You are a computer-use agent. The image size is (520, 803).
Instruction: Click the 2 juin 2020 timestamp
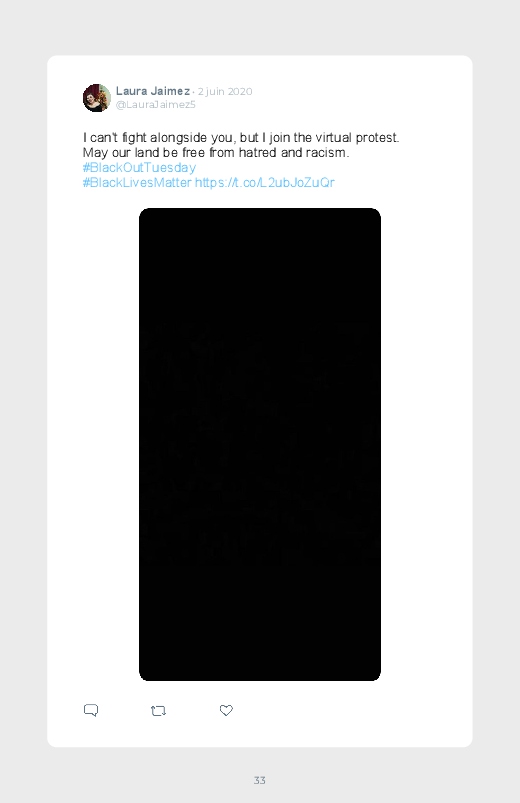click(225, 91)
